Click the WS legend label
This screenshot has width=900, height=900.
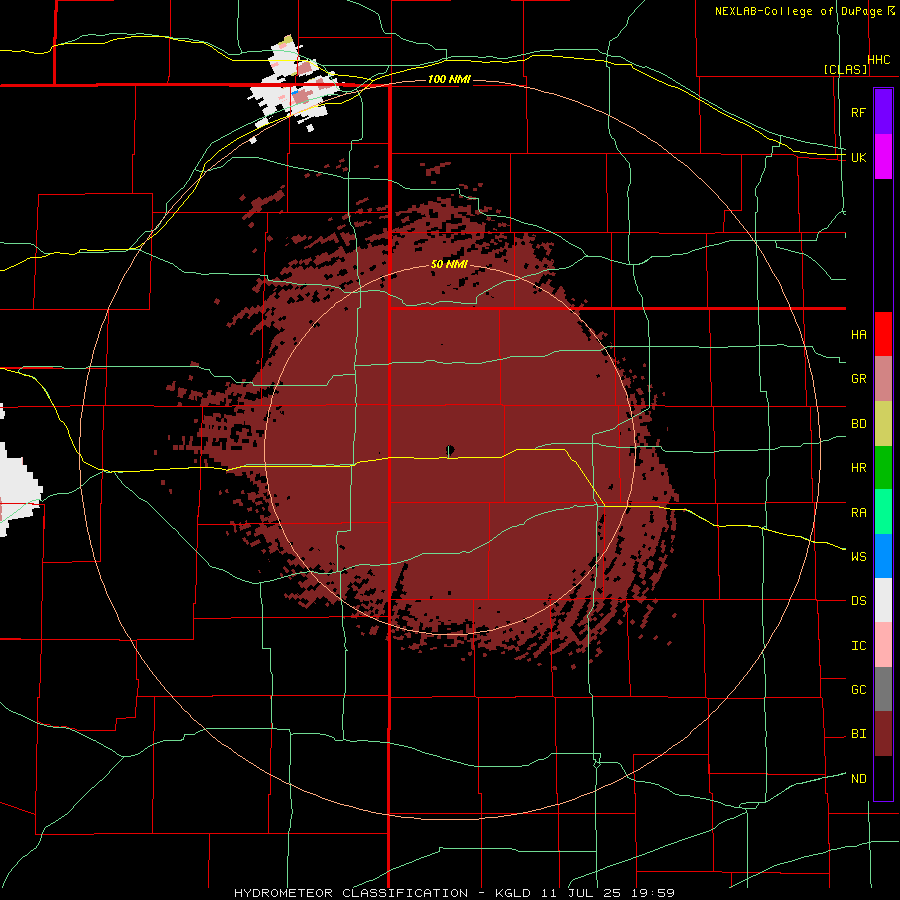coord(858,557)
